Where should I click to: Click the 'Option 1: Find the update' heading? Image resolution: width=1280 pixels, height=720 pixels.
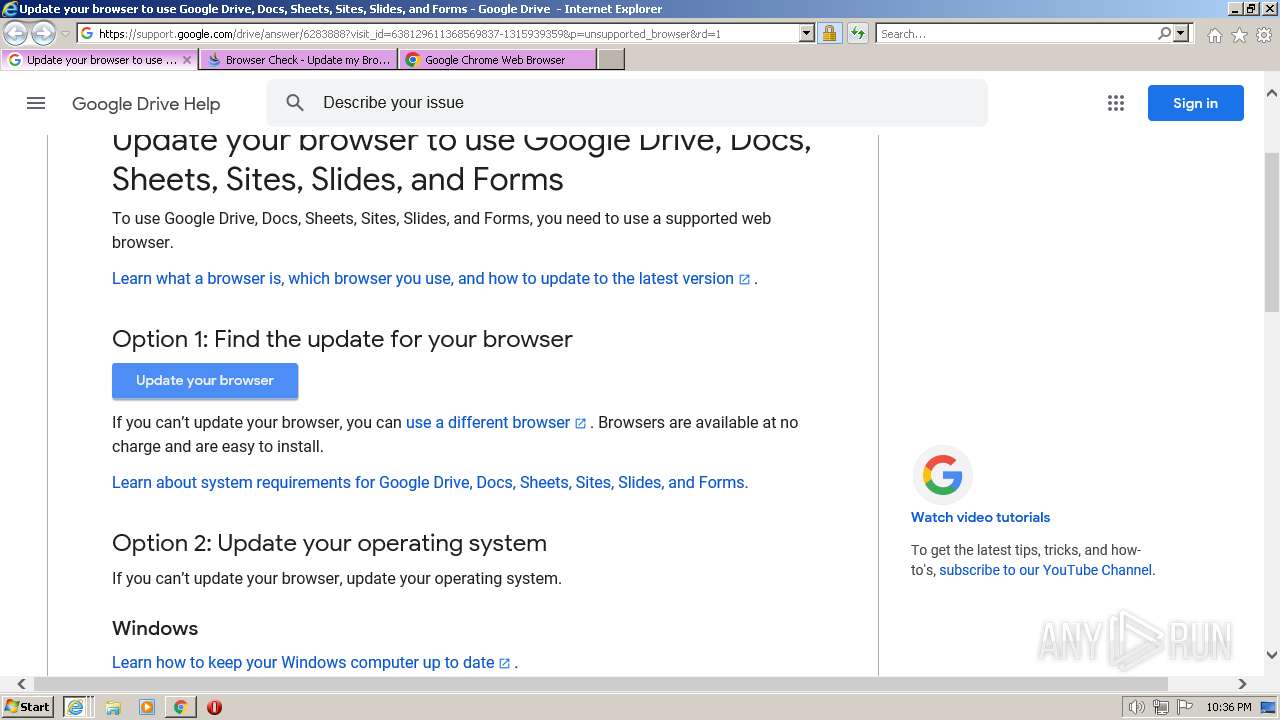pos(342,339)
